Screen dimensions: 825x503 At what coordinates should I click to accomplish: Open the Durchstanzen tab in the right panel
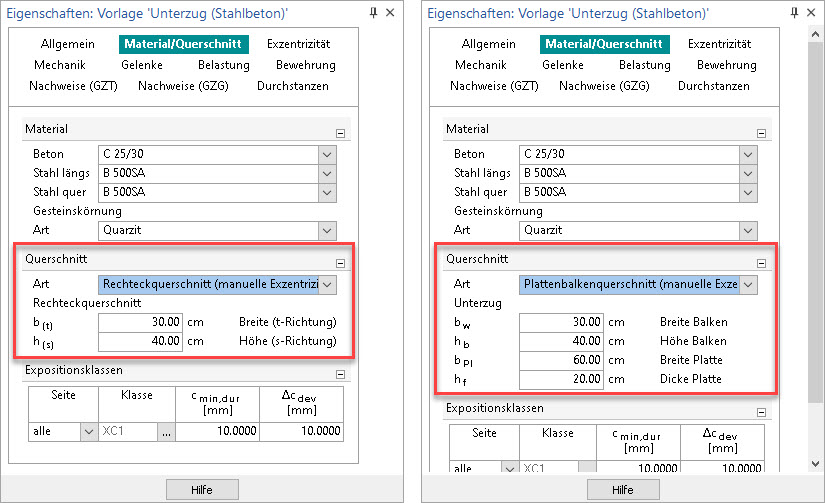(713, 86)
